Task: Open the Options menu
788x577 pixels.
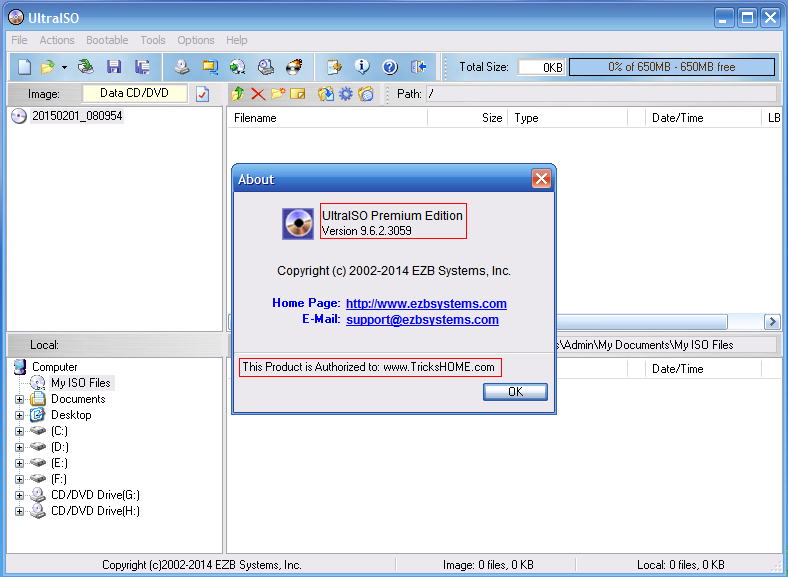Action: click(195, 40)
